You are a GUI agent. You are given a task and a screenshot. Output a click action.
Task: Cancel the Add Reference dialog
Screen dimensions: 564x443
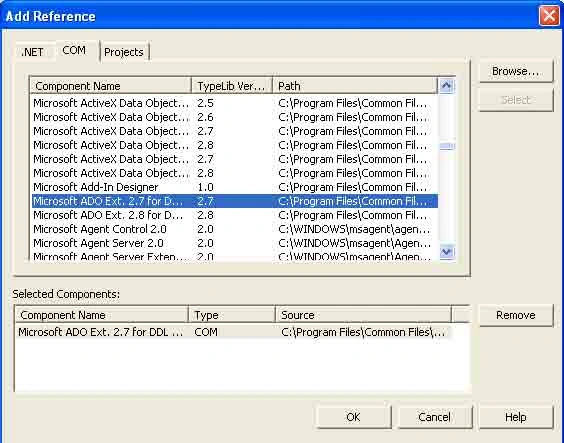(435, 417)
